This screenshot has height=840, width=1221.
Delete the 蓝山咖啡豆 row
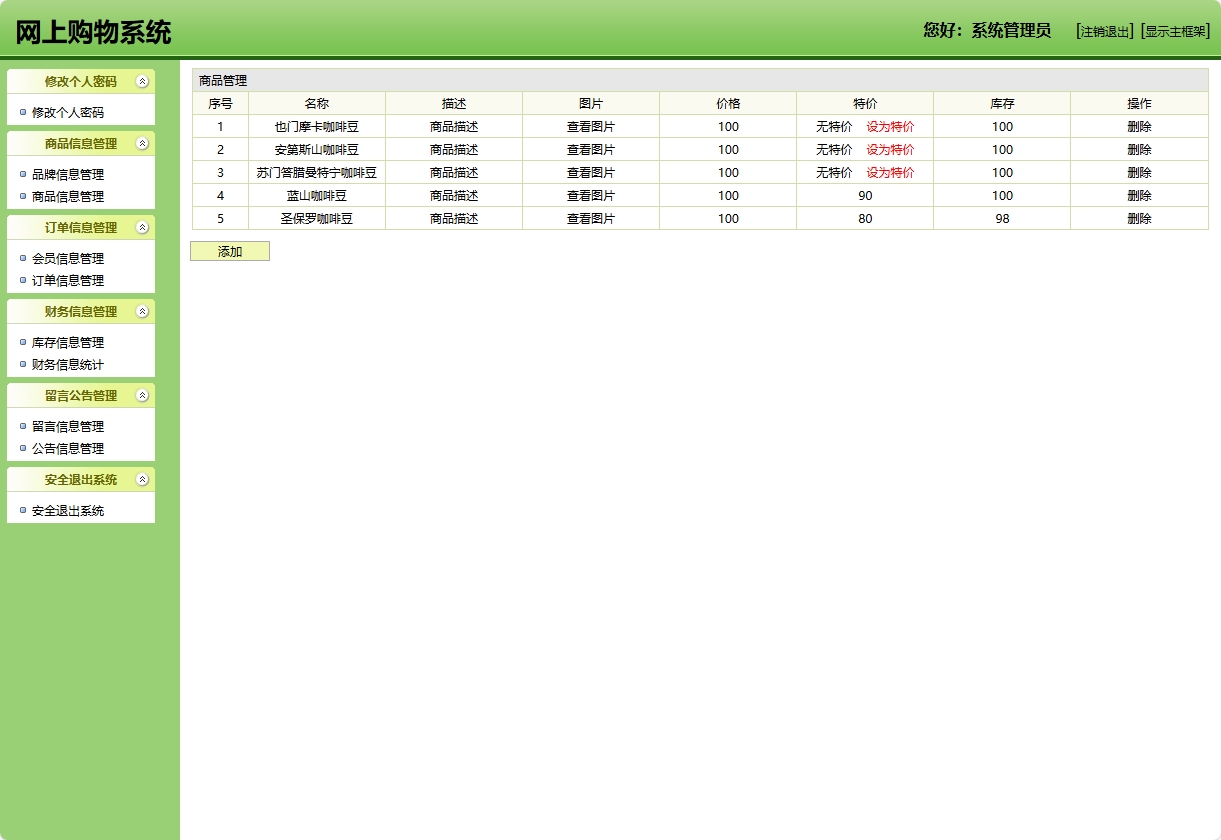[x=1139, y=195]
